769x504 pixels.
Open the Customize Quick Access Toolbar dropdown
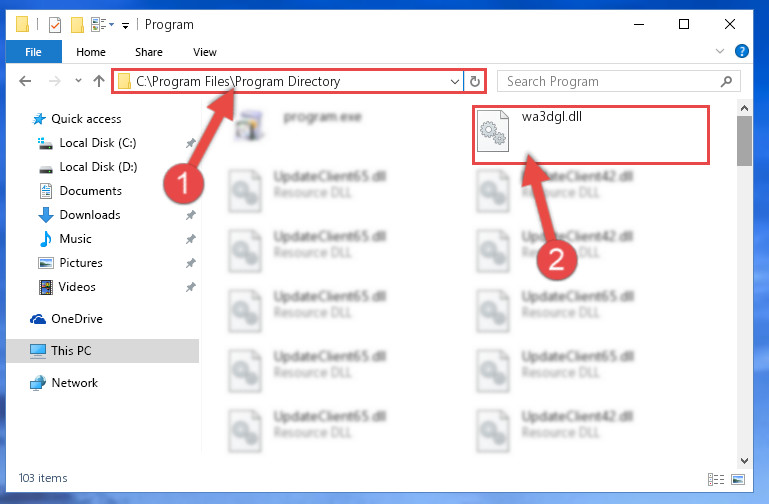click(x=126, y=25)
